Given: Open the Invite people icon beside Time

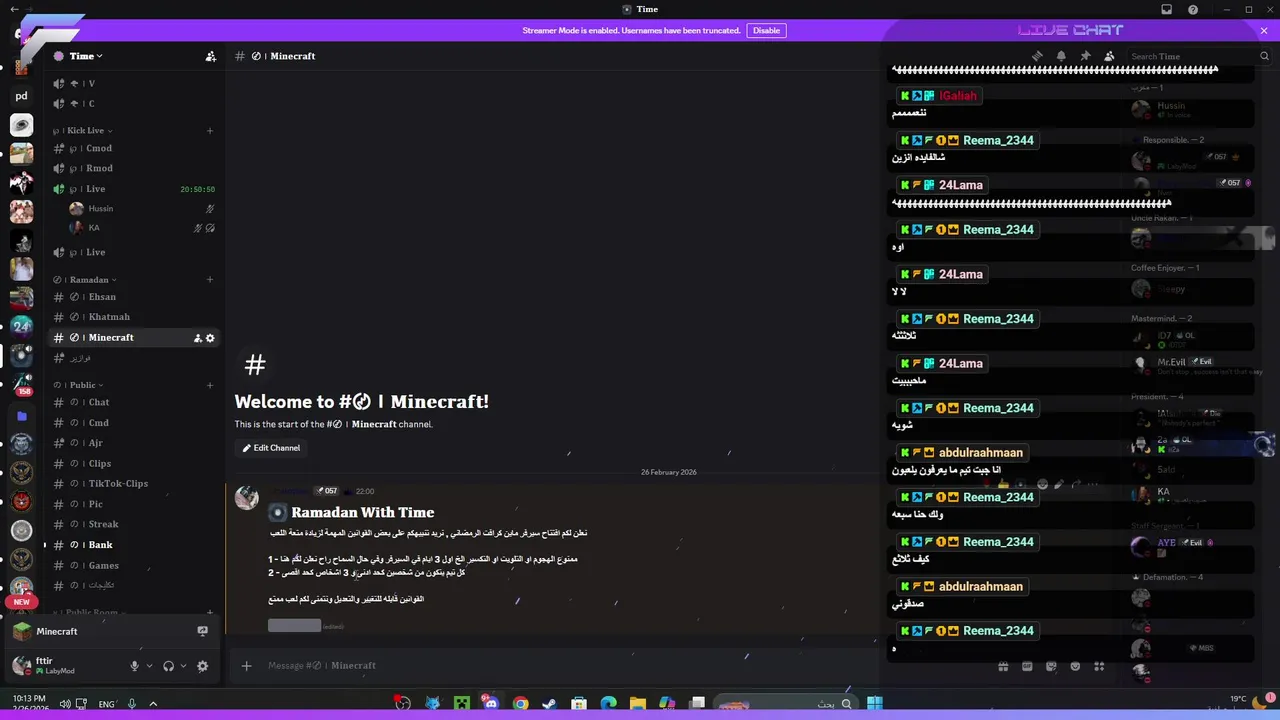Looking at the screenshot, I should coord(210,56).
